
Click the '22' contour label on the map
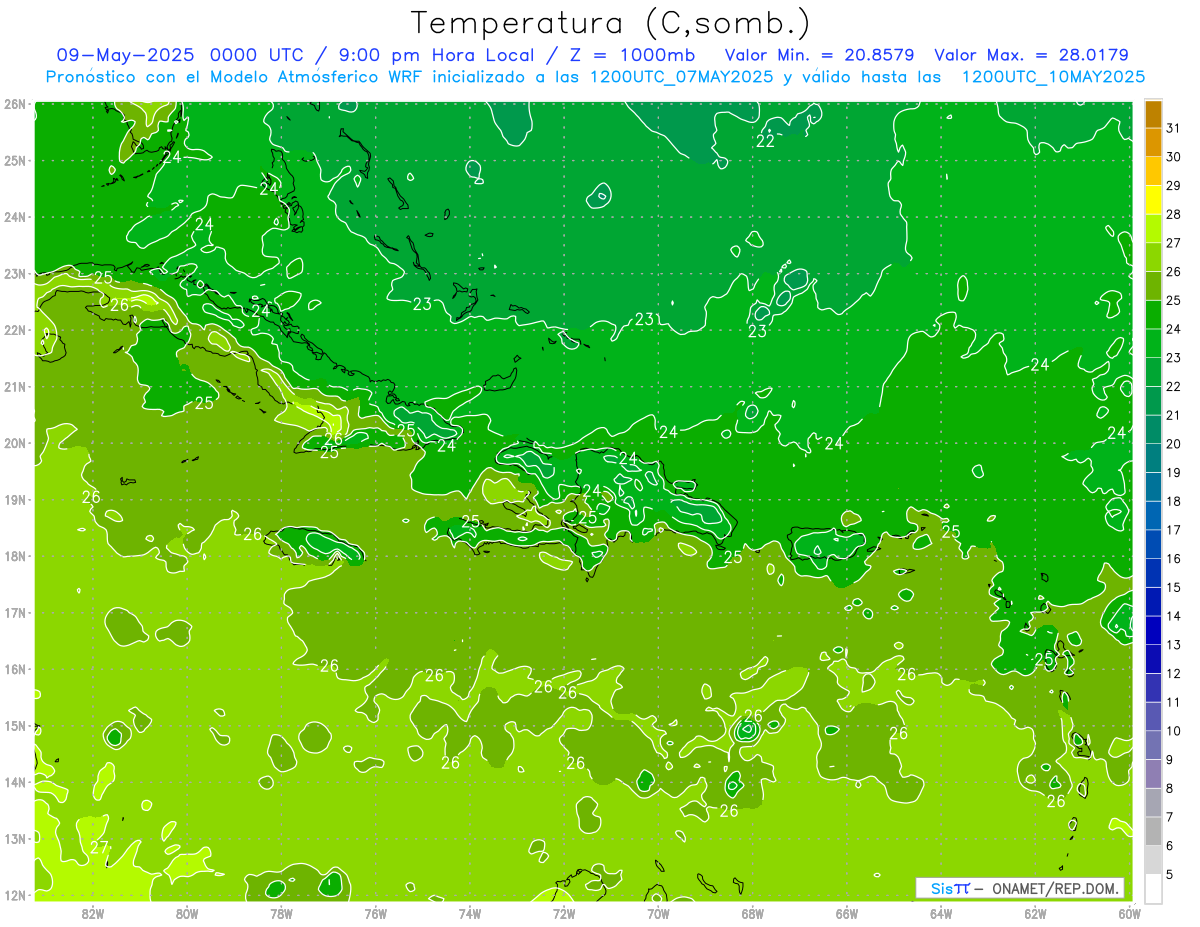[x=766, y=141]
